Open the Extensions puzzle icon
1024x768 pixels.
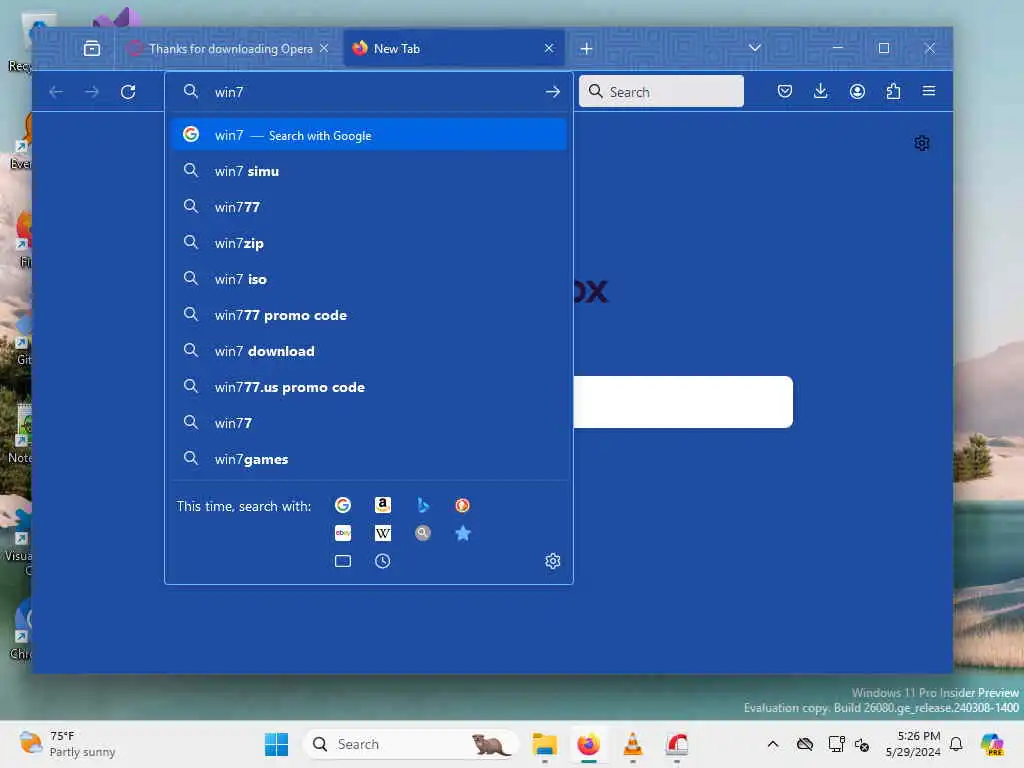pyautogui.click(x=893, y=91)
